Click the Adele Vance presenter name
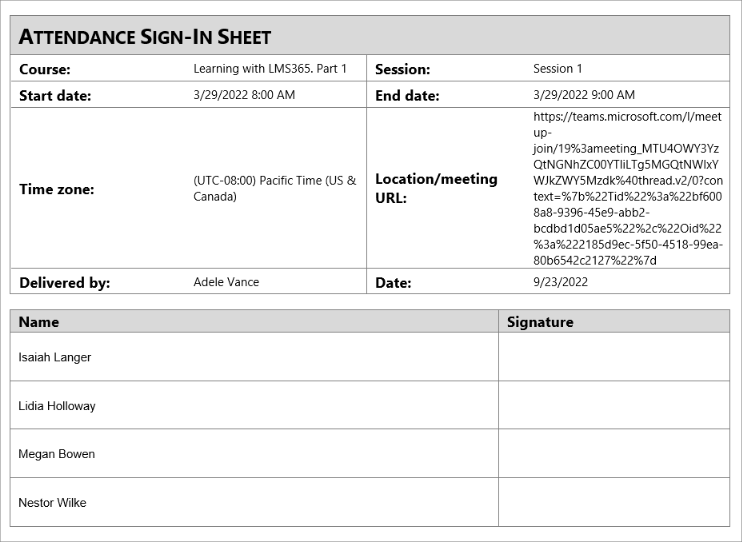The image size is (742, 542). 226,282
